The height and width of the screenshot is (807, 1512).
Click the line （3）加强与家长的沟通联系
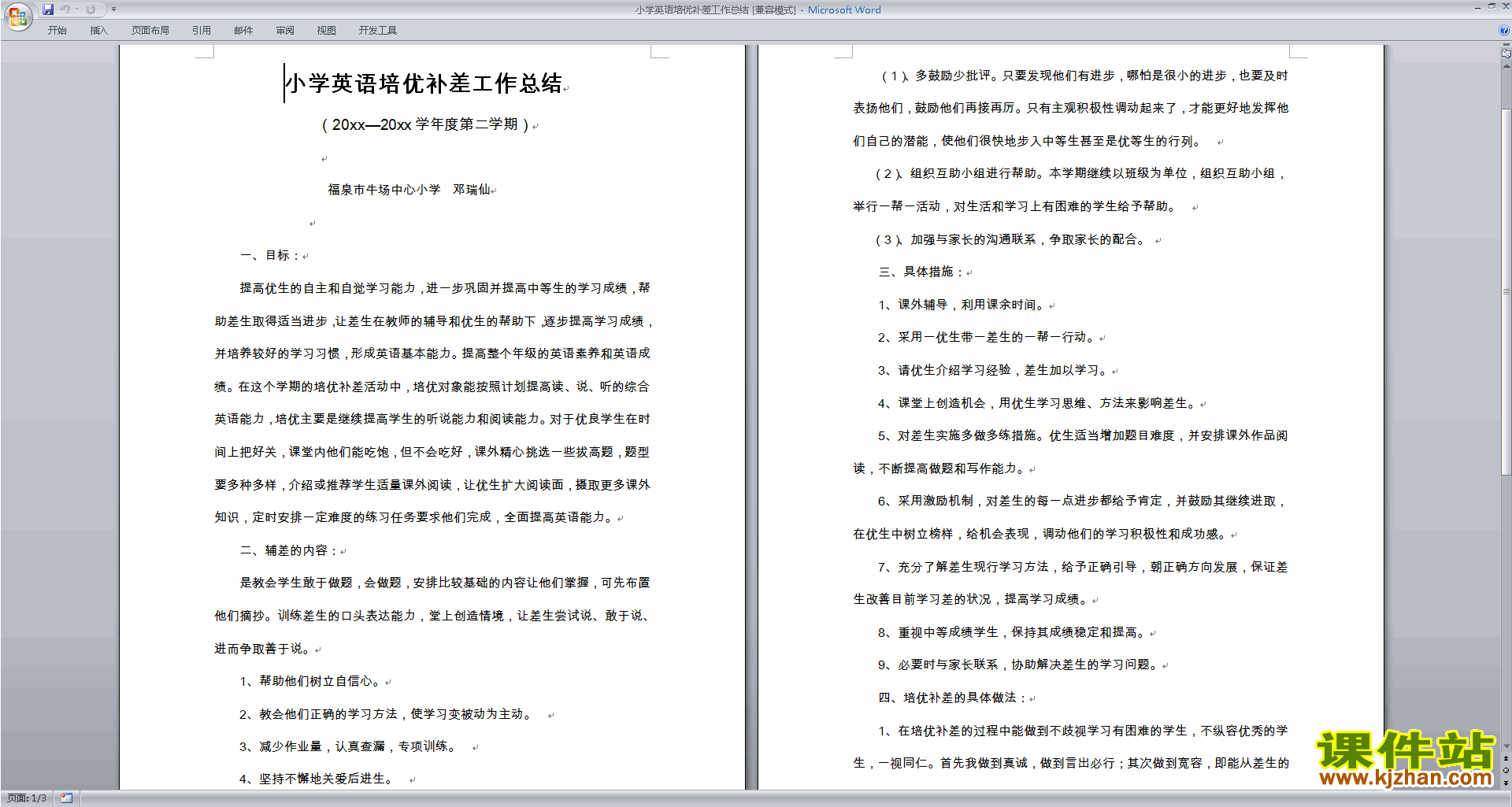click(x=955, y=239)
